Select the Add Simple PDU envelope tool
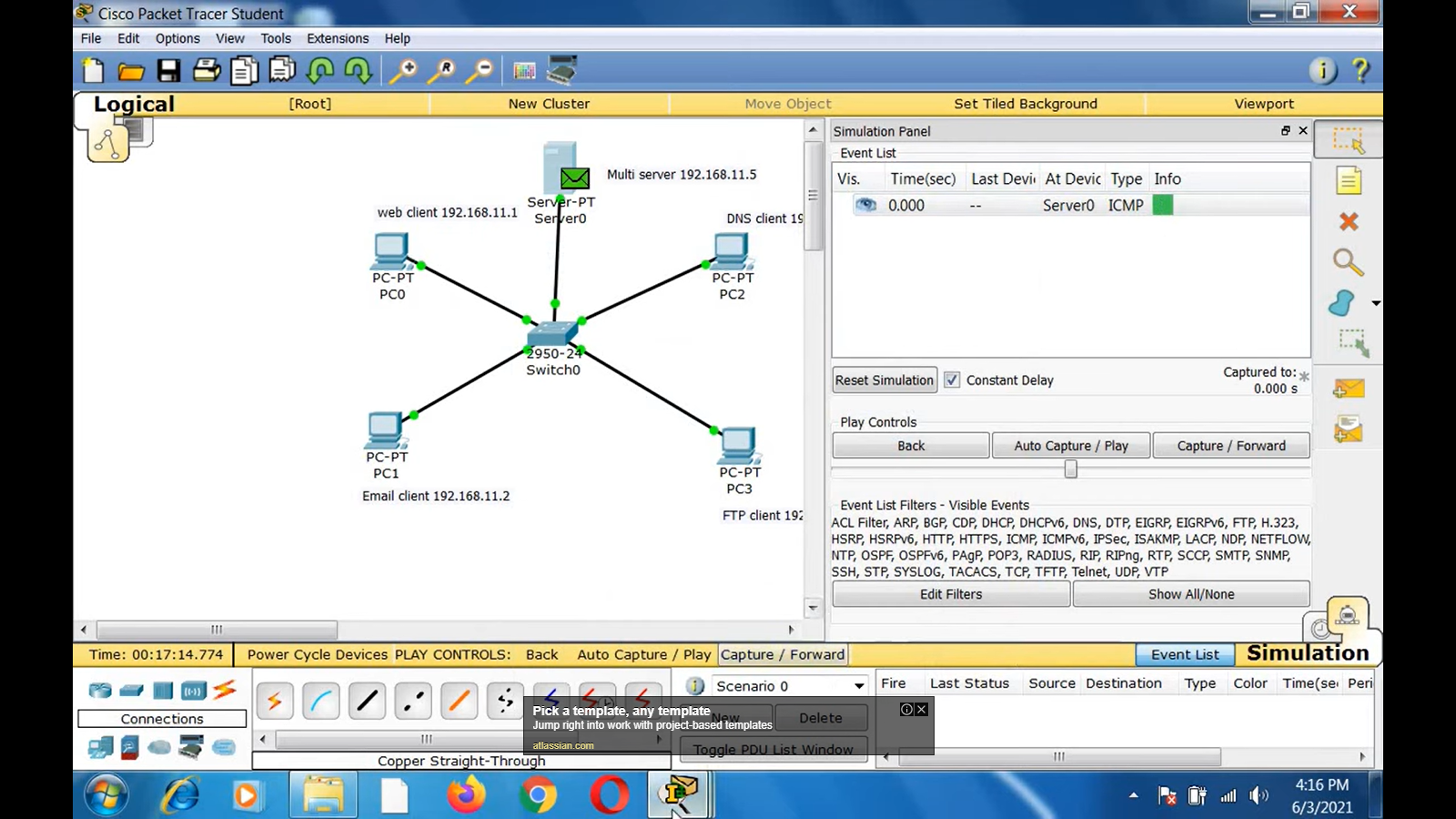 pyautogui.click(x=1349, y=387)
